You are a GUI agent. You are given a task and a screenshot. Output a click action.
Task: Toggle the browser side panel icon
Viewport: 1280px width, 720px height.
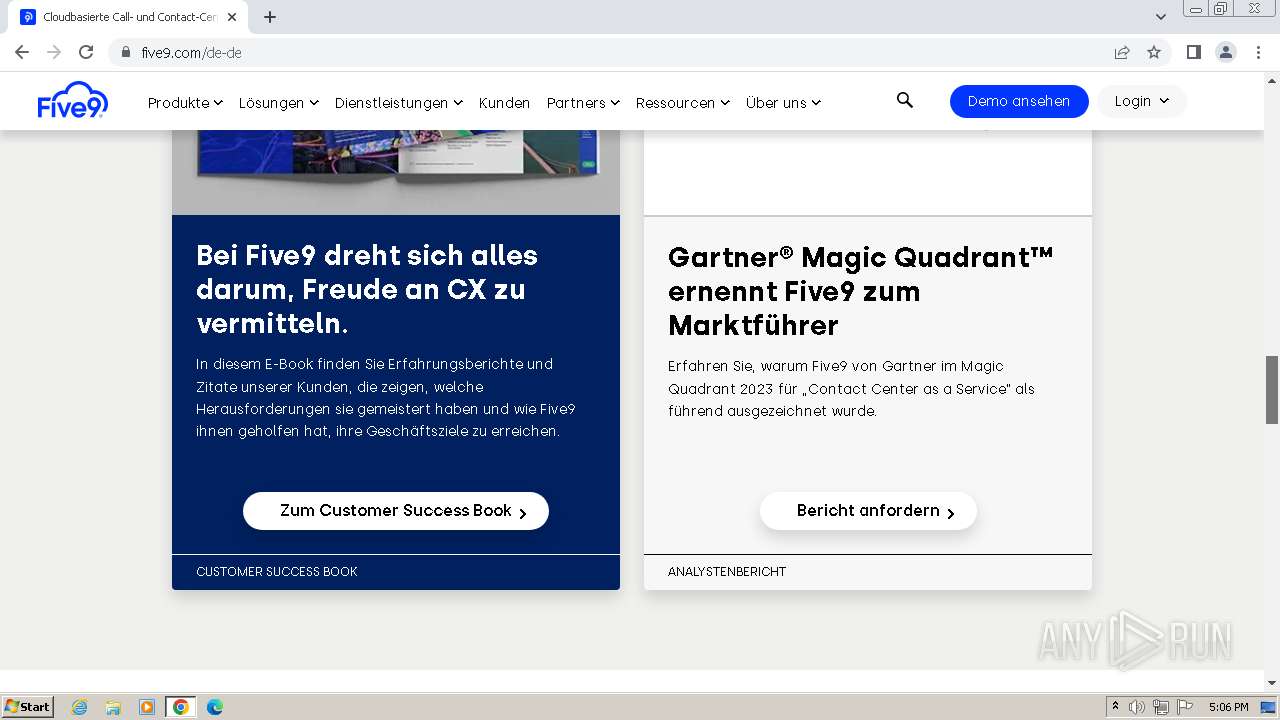[x=1193, y=52]
